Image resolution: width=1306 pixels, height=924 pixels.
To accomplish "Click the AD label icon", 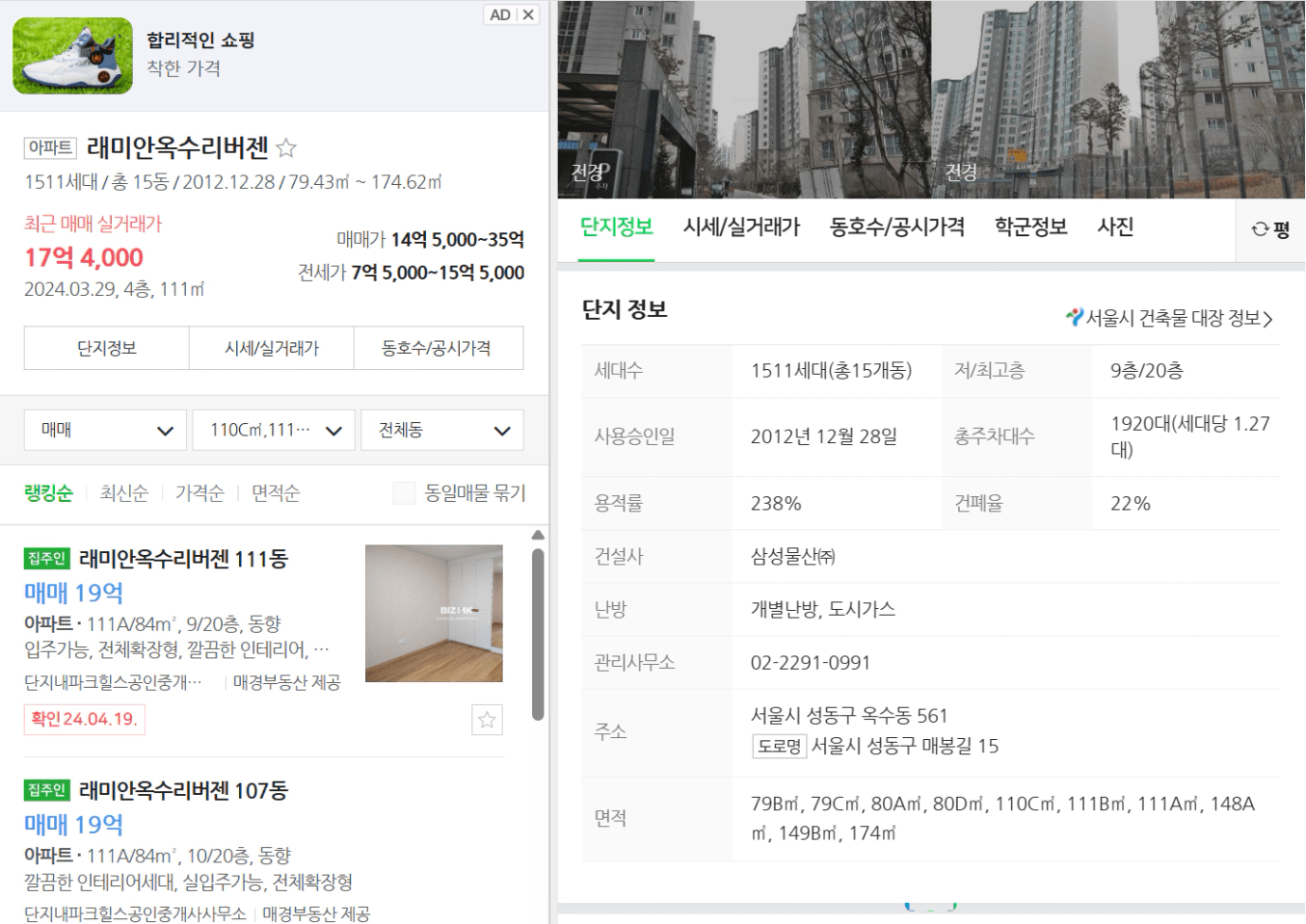I will coord(499,14).
